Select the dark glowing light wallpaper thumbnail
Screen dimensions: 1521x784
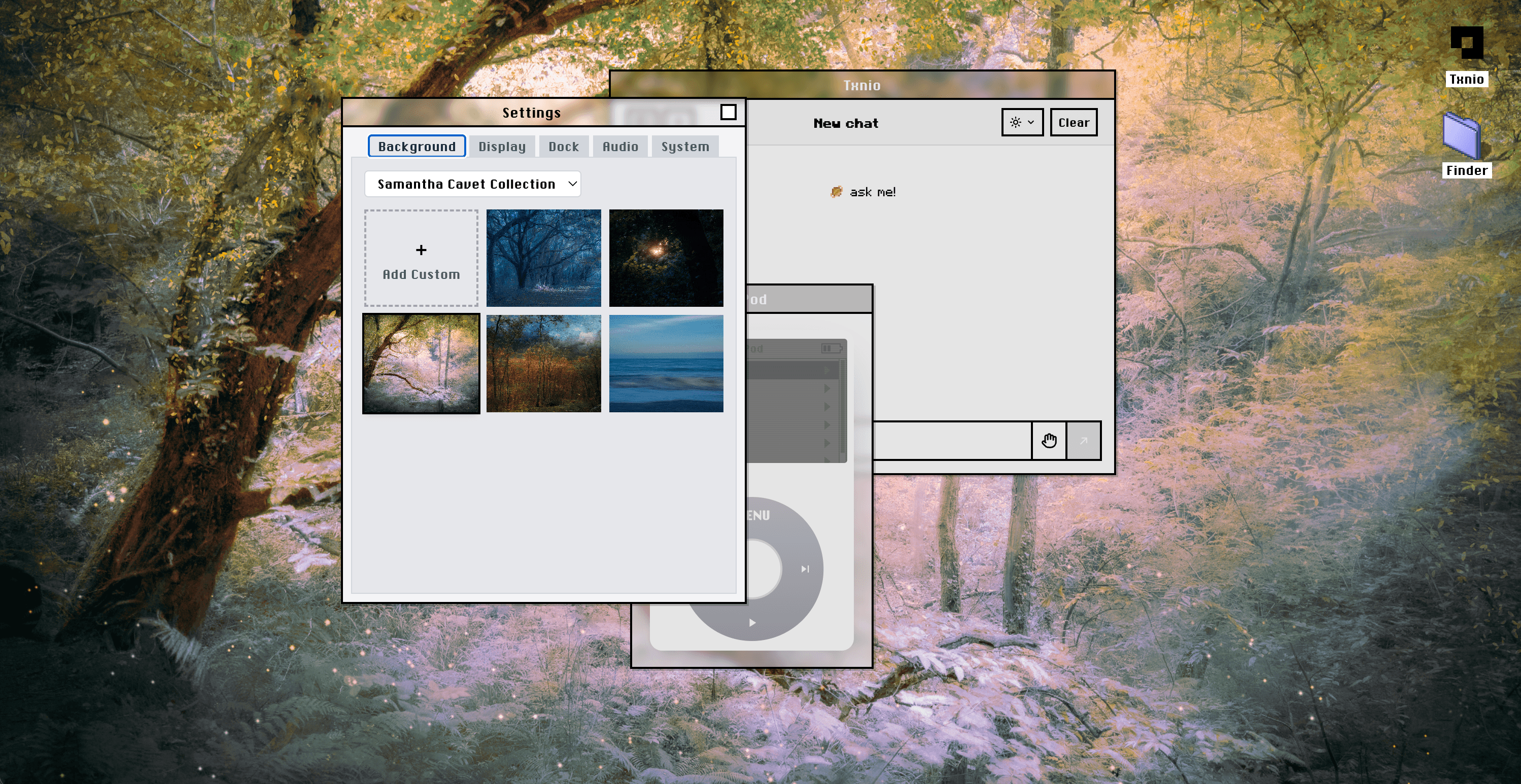(666, 258)
